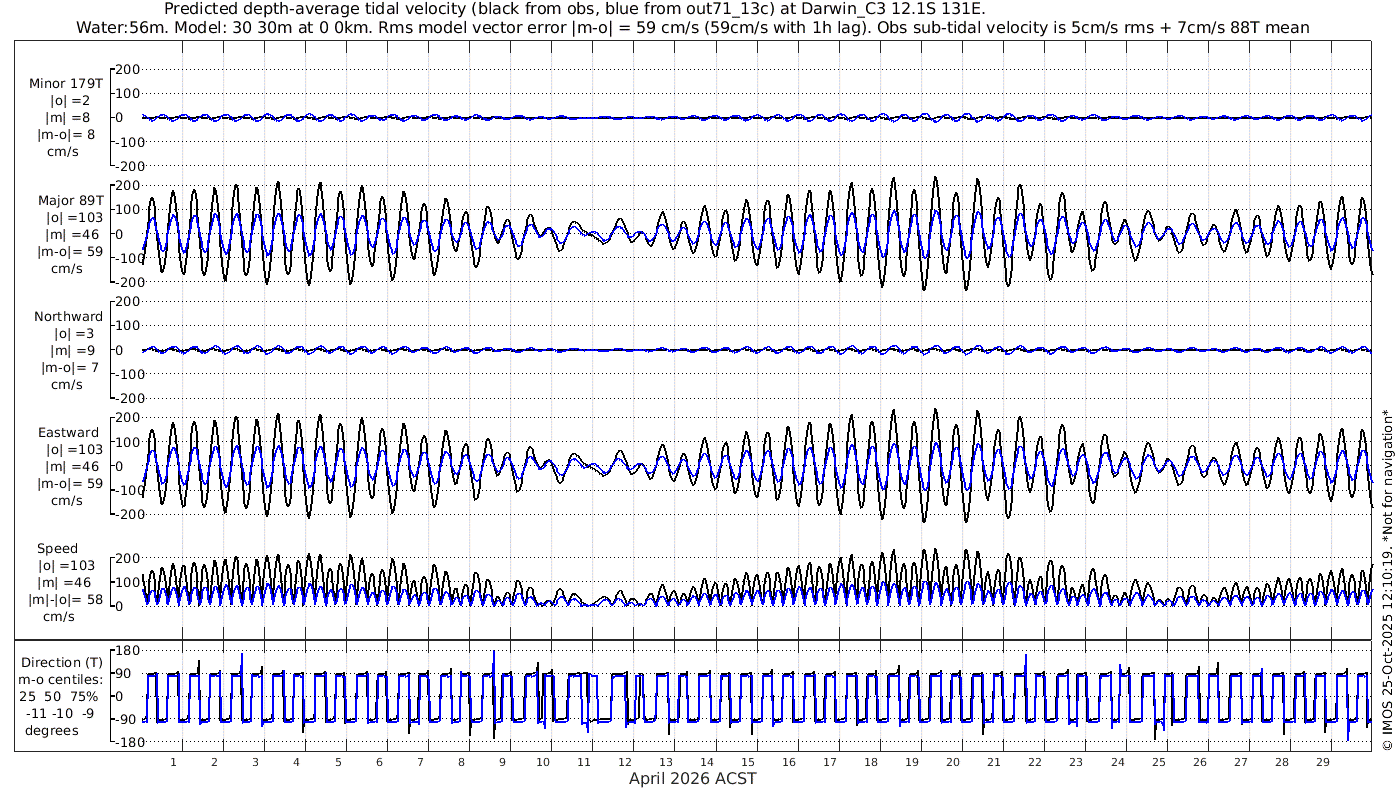The width and height of the screenshot is (1400, 800).
Task: Click the 'Direction (T)' panel label
Action: 62,662
